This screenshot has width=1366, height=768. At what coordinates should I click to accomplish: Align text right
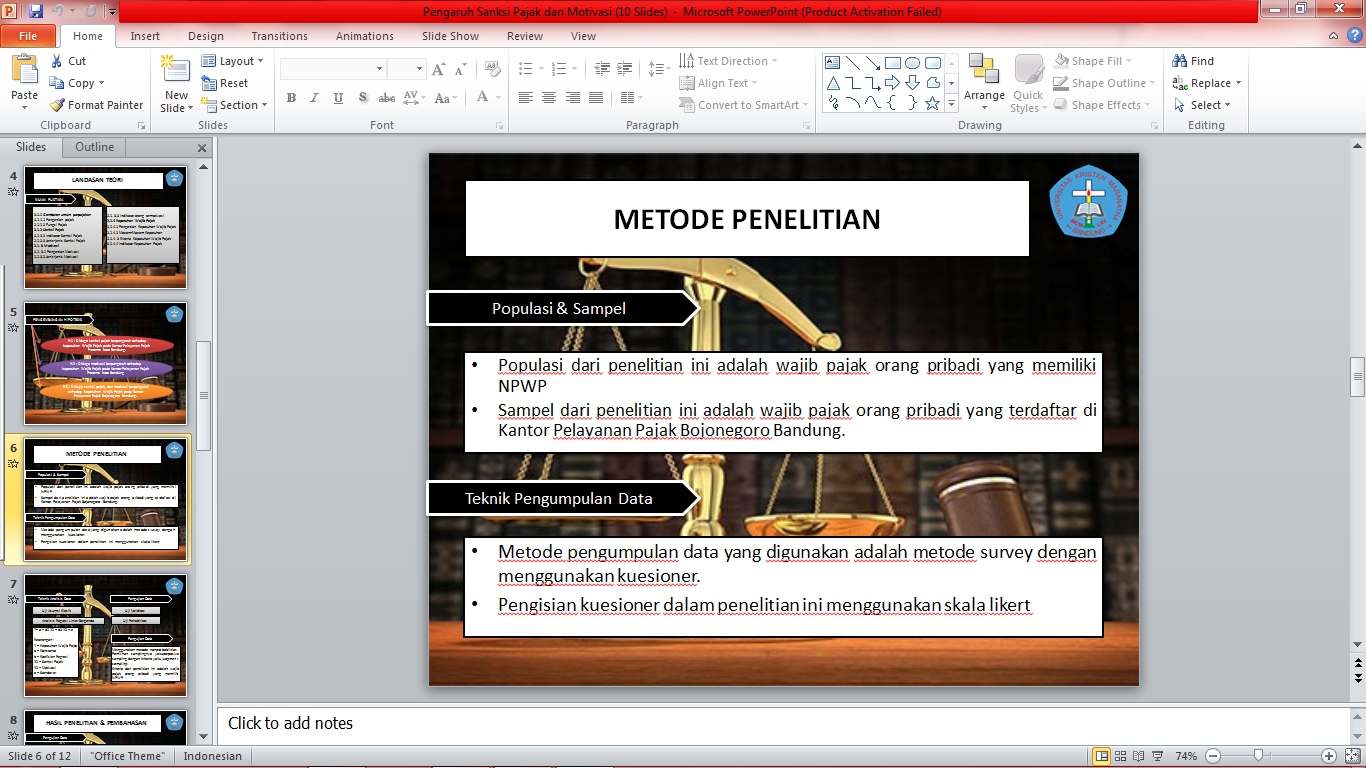pos(573,98)
